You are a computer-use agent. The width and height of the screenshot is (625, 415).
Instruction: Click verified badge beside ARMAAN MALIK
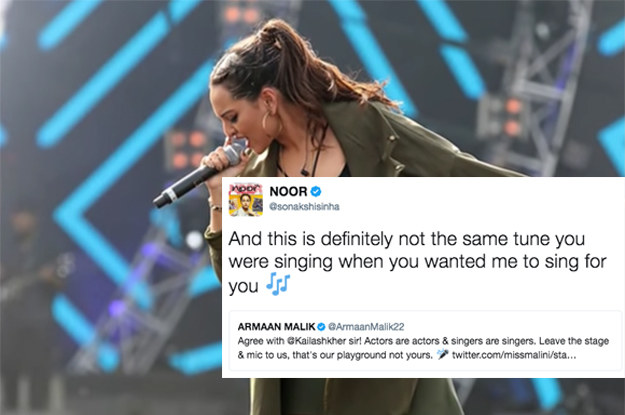point(321,327)
